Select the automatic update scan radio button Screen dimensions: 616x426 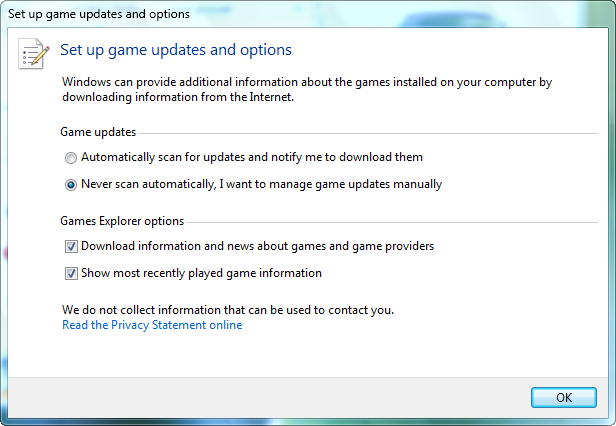click(x=70, y=158)
